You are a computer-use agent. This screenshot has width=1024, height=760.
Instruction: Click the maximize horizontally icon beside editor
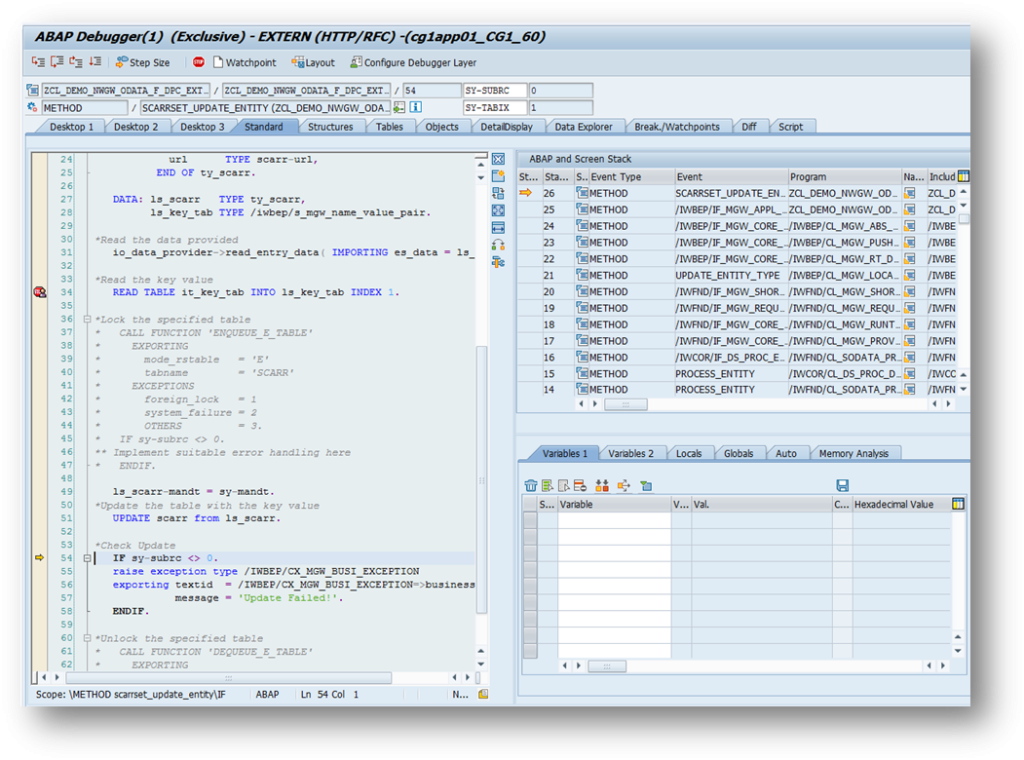click(x=498, y=227)
